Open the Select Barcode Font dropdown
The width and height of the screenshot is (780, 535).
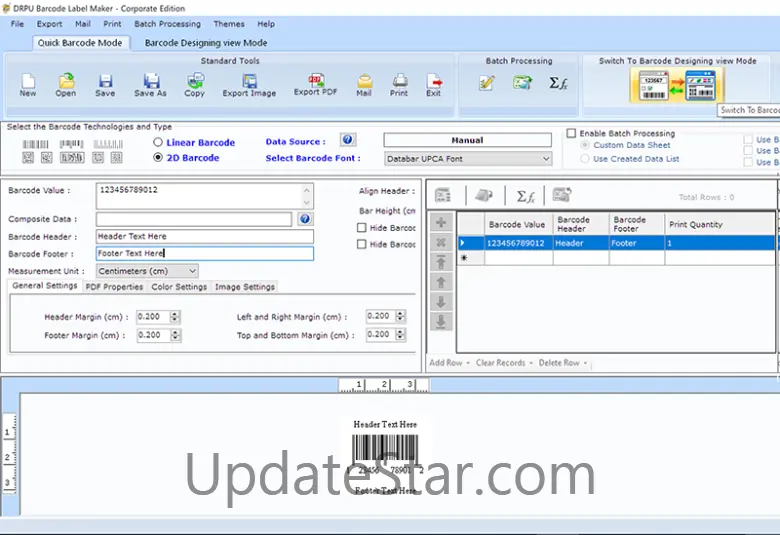468,159
